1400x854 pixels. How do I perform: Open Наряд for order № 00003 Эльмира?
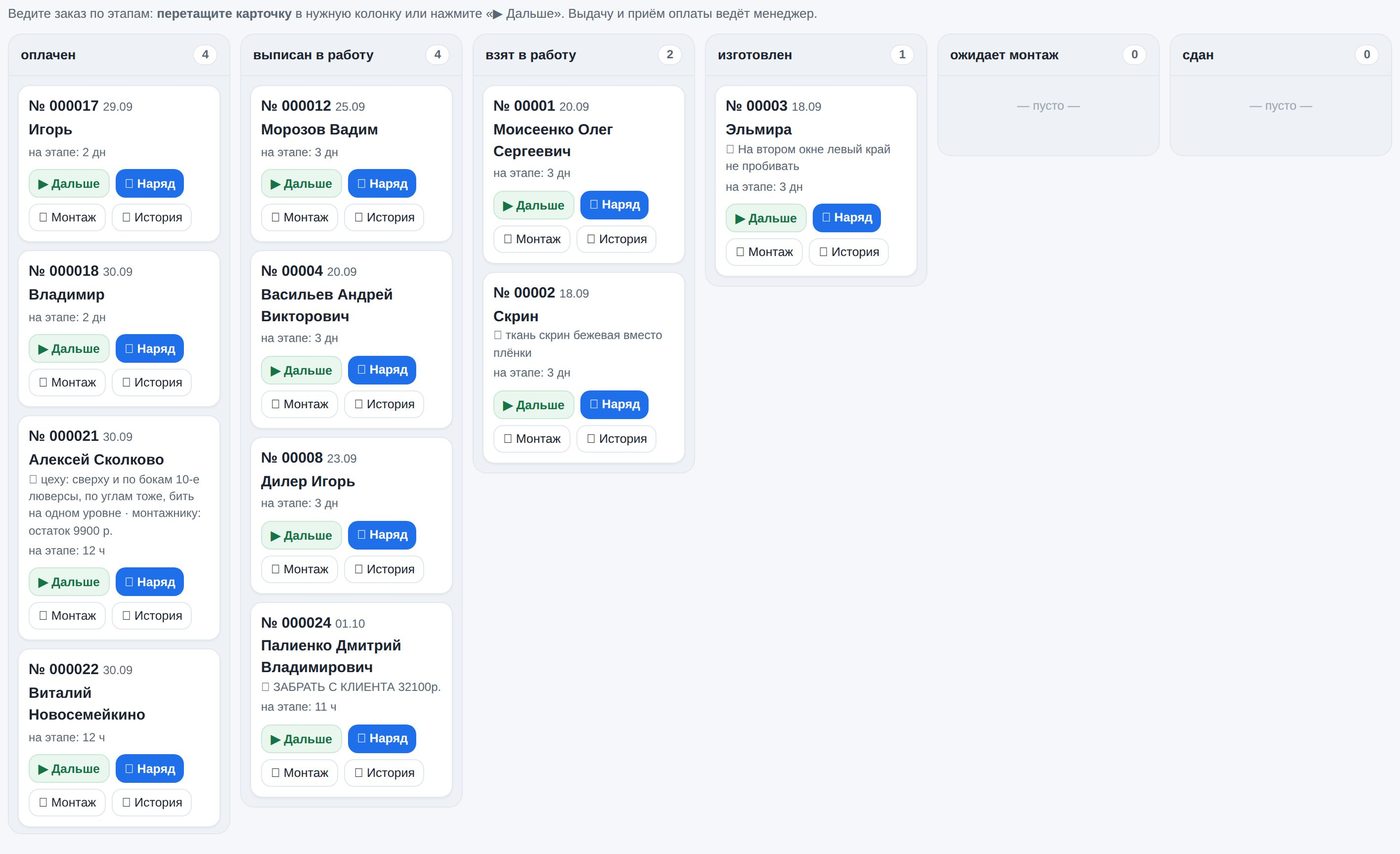coord(846,217)
